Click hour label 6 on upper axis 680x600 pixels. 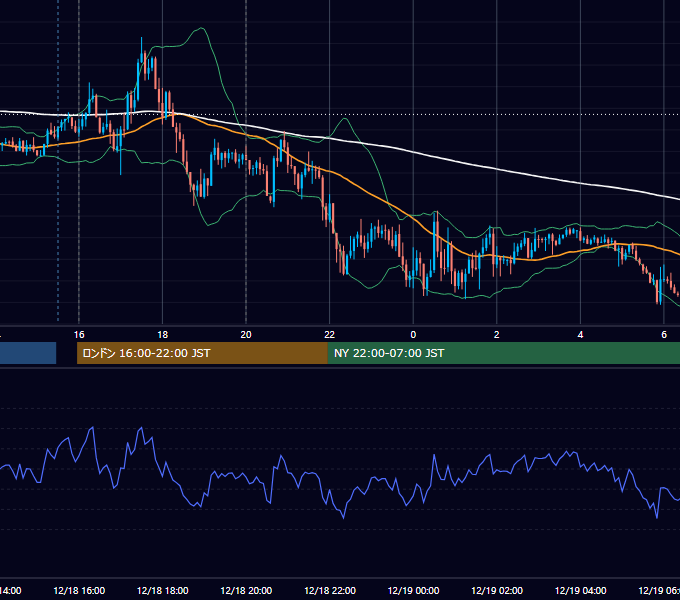point(664,335)
